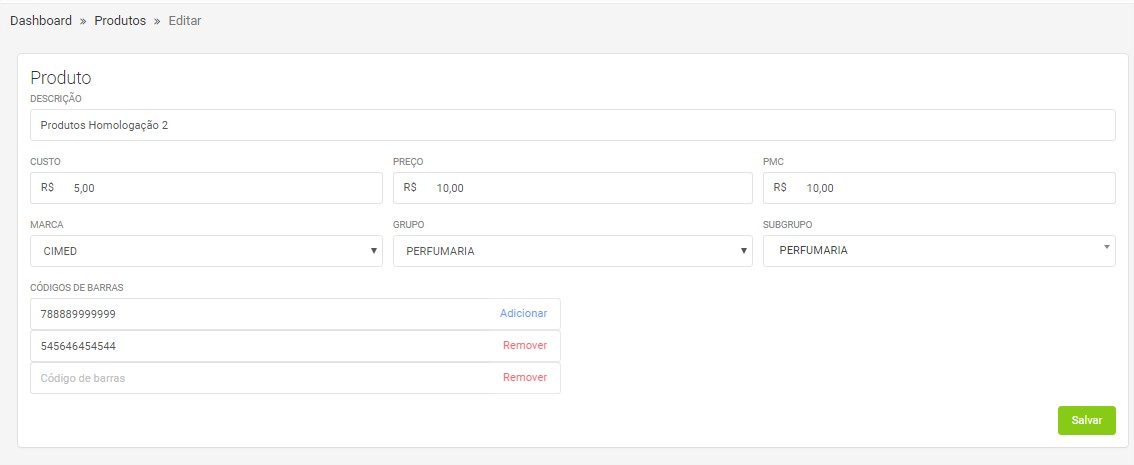Image resolution: width=1134 pixels, height=465 pixels.
Task: Expand the Subgrupo select box
Action: (938, 251)
